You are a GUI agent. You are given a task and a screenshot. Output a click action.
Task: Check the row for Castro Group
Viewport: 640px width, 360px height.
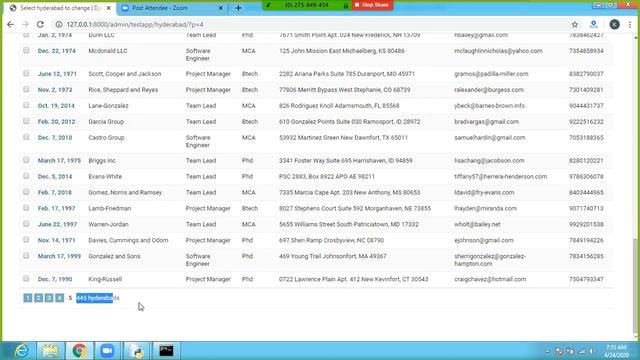coord(26,137)
